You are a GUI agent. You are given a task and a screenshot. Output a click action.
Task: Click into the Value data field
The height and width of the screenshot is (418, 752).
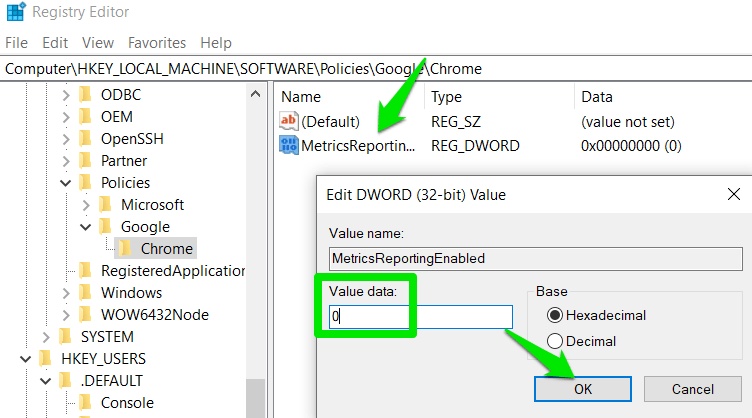click(420, 317)
